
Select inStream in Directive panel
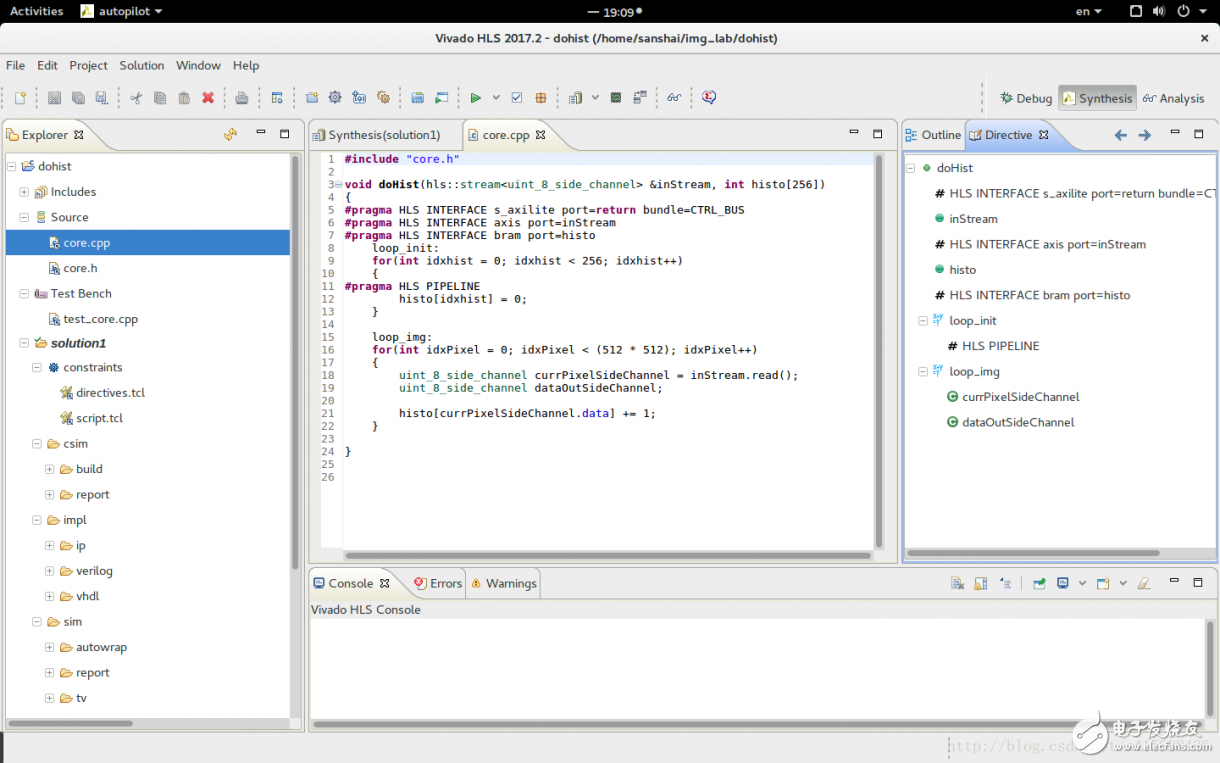(973, 219)
